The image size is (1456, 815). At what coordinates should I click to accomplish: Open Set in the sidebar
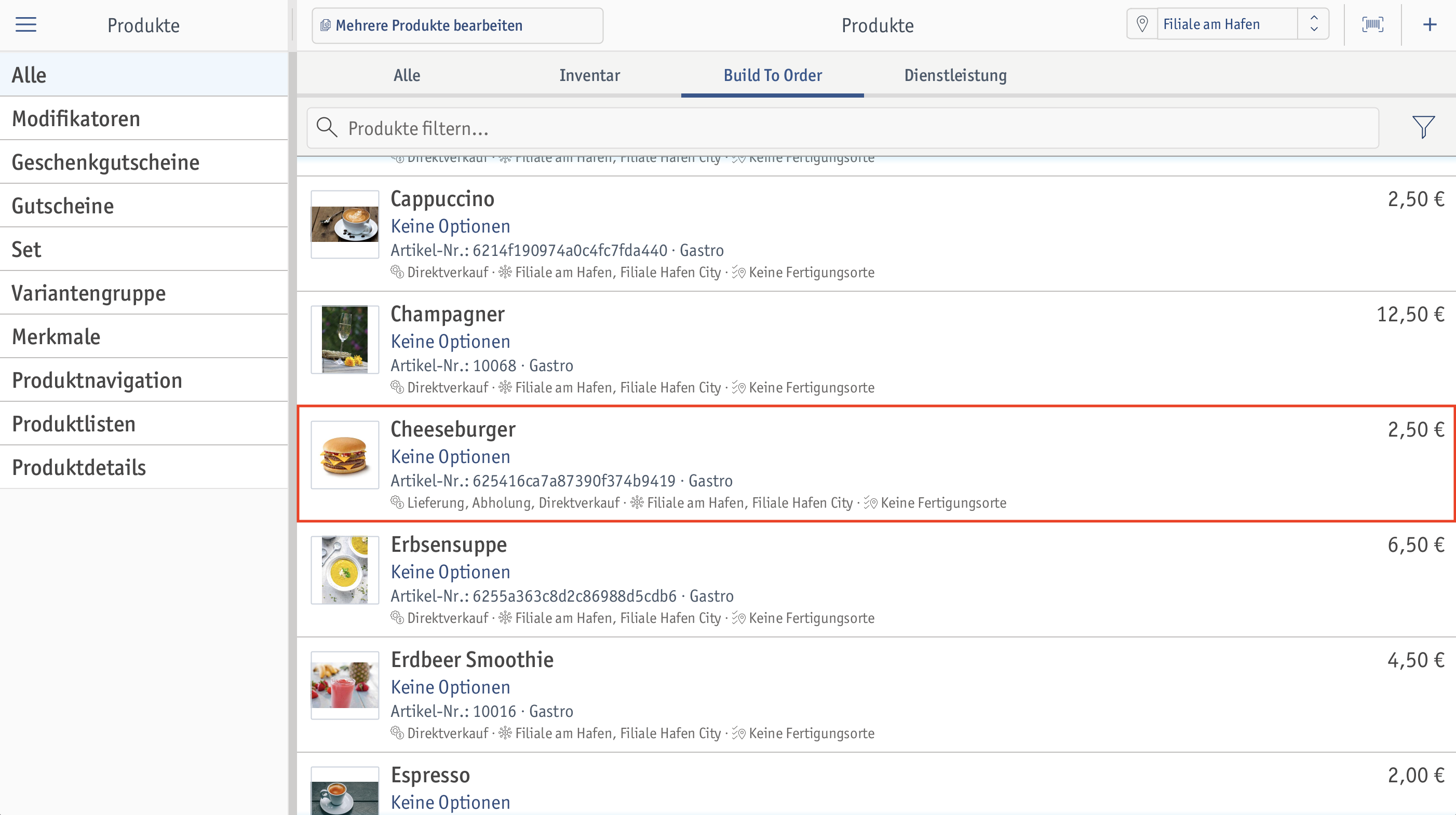click(x=143, y=249)
